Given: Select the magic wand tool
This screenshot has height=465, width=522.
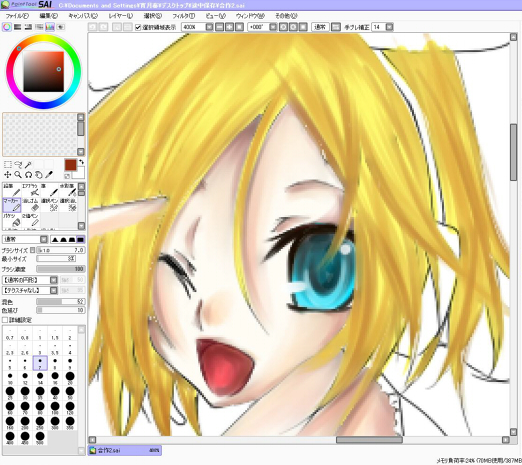Looking at the screenshot, I should (29, 164).
